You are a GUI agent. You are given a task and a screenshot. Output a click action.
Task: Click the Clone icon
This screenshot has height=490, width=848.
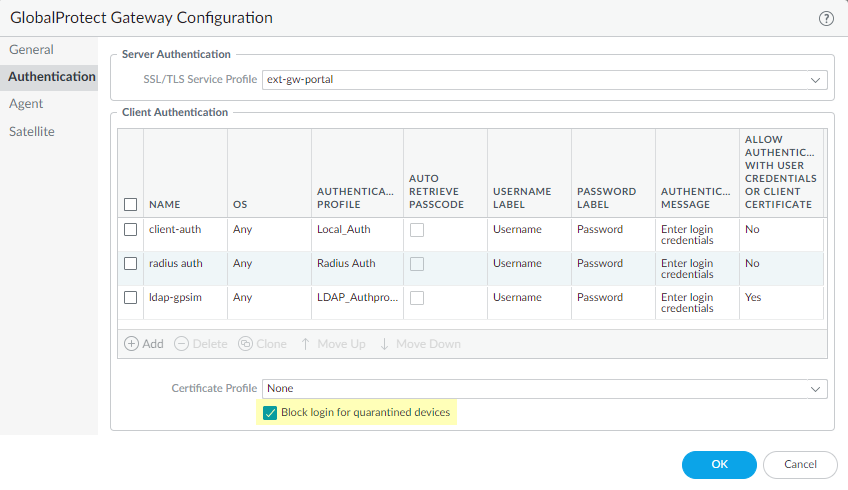pos(246,344)
